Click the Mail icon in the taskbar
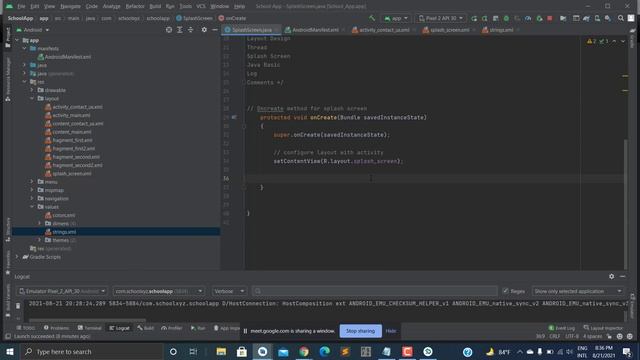 click(x=283, y=351)
